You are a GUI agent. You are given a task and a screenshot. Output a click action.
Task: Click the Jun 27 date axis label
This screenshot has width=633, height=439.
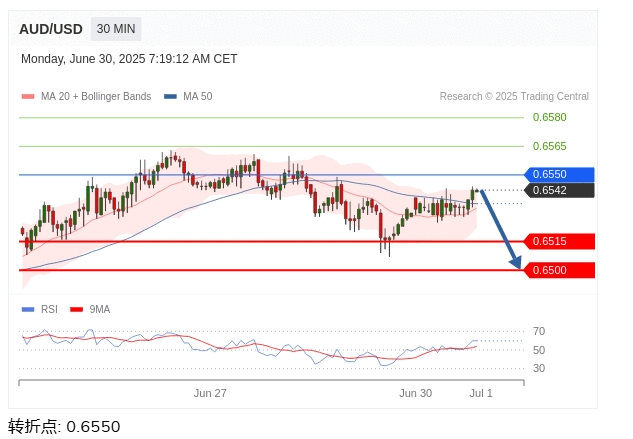(210, 393)
